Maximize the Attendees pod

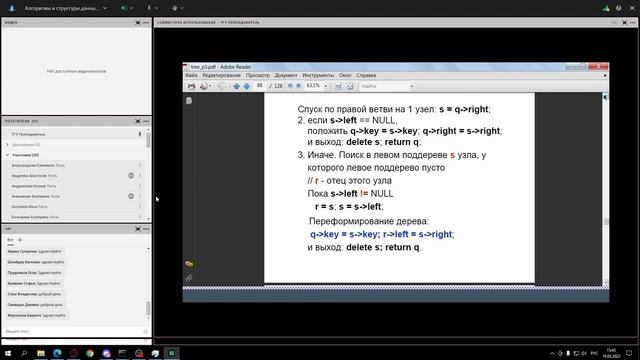click(x=138, y=121)
